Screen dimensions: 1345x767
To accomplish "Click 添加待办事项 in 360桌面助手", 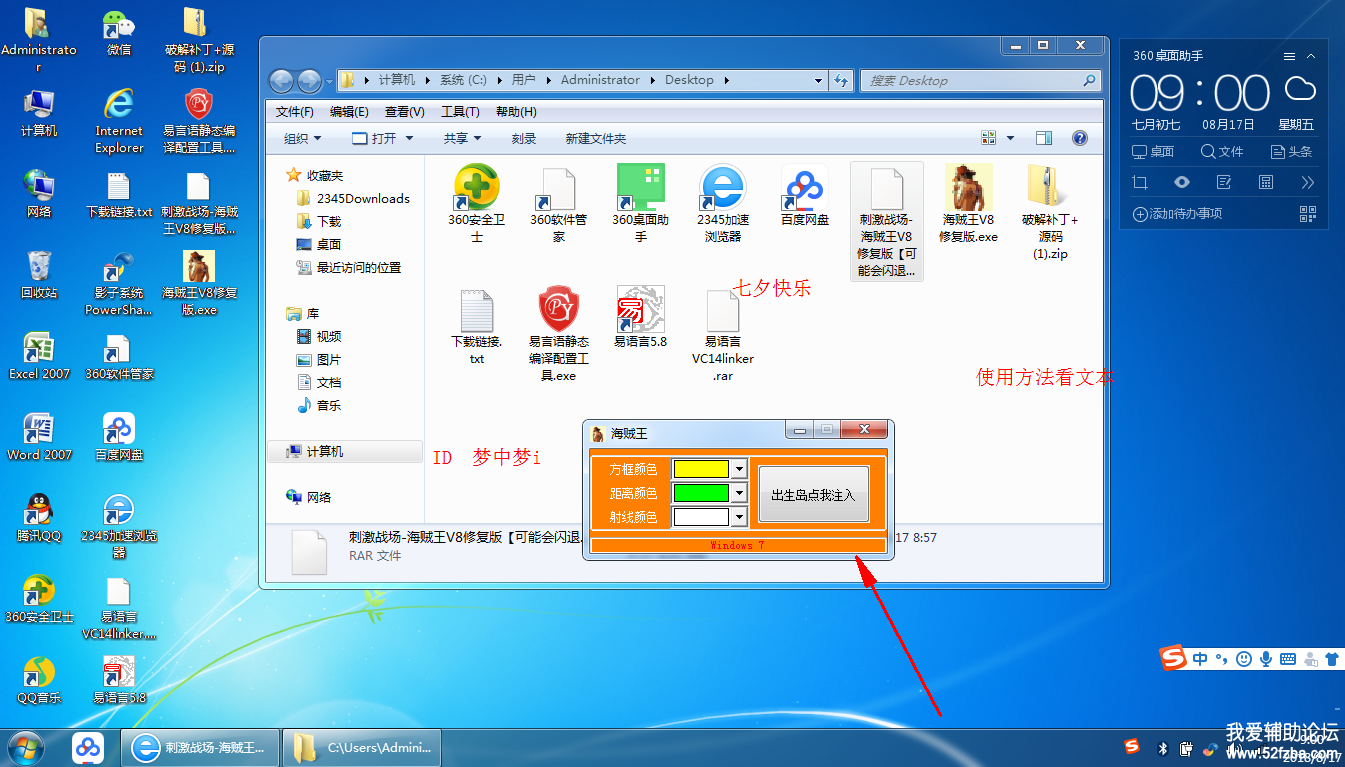I will click(x=1178, y=213).
